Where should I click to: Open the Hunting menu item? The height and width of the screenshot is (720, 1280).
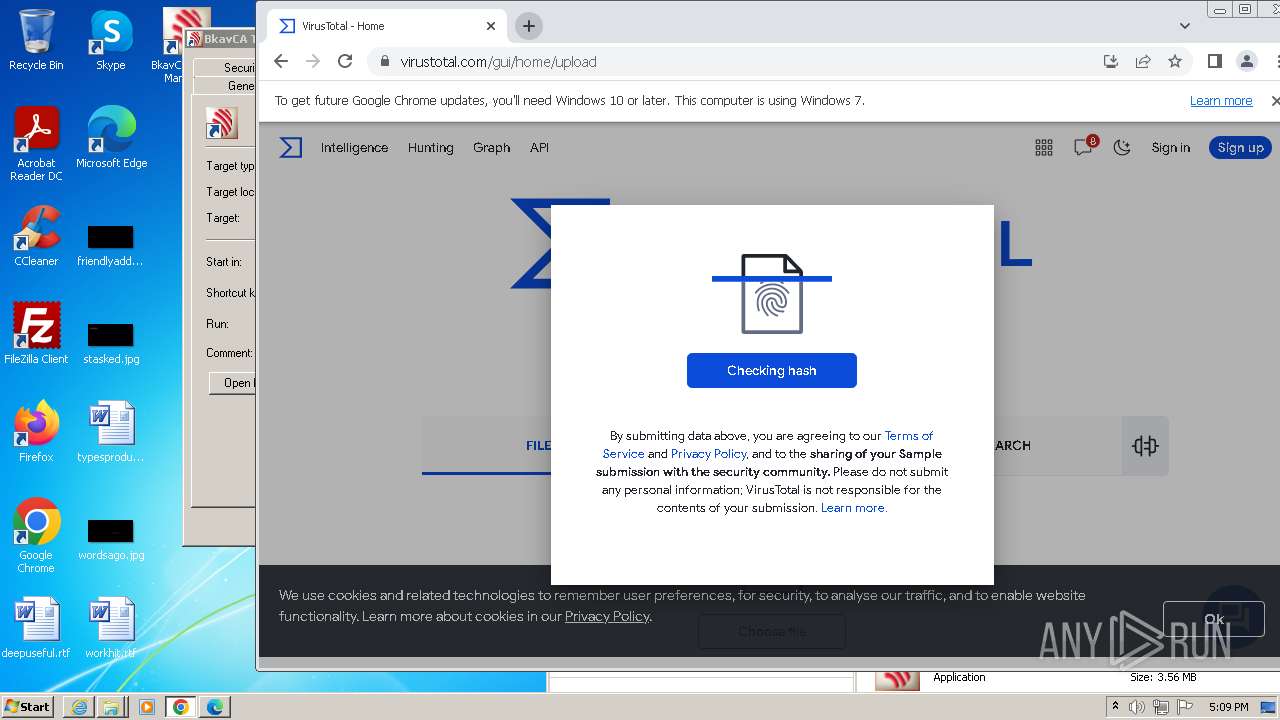click(x=430, y=147)
